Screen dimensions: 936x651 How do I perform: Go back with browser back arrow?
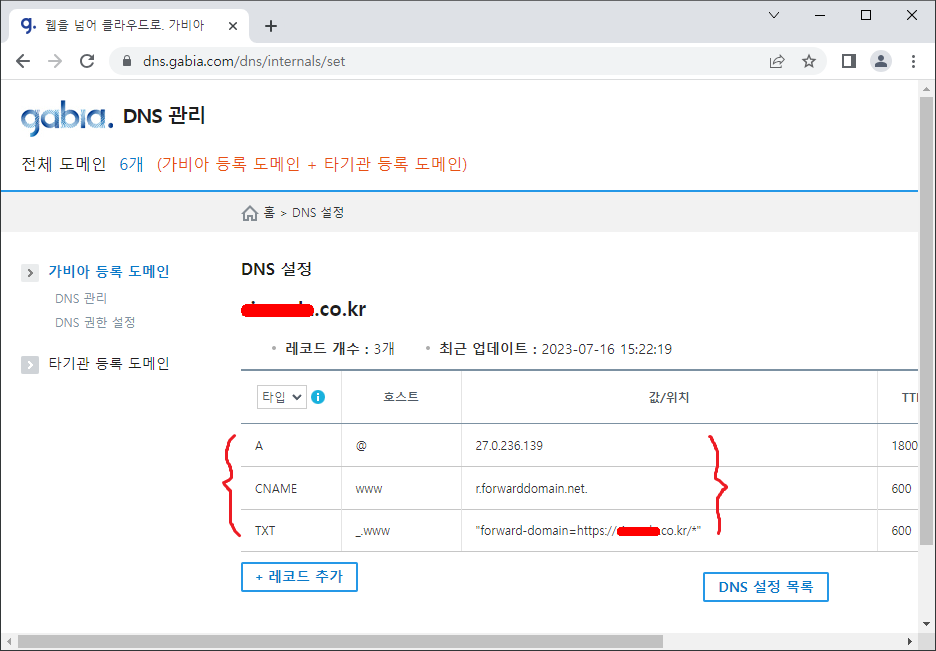23,61
